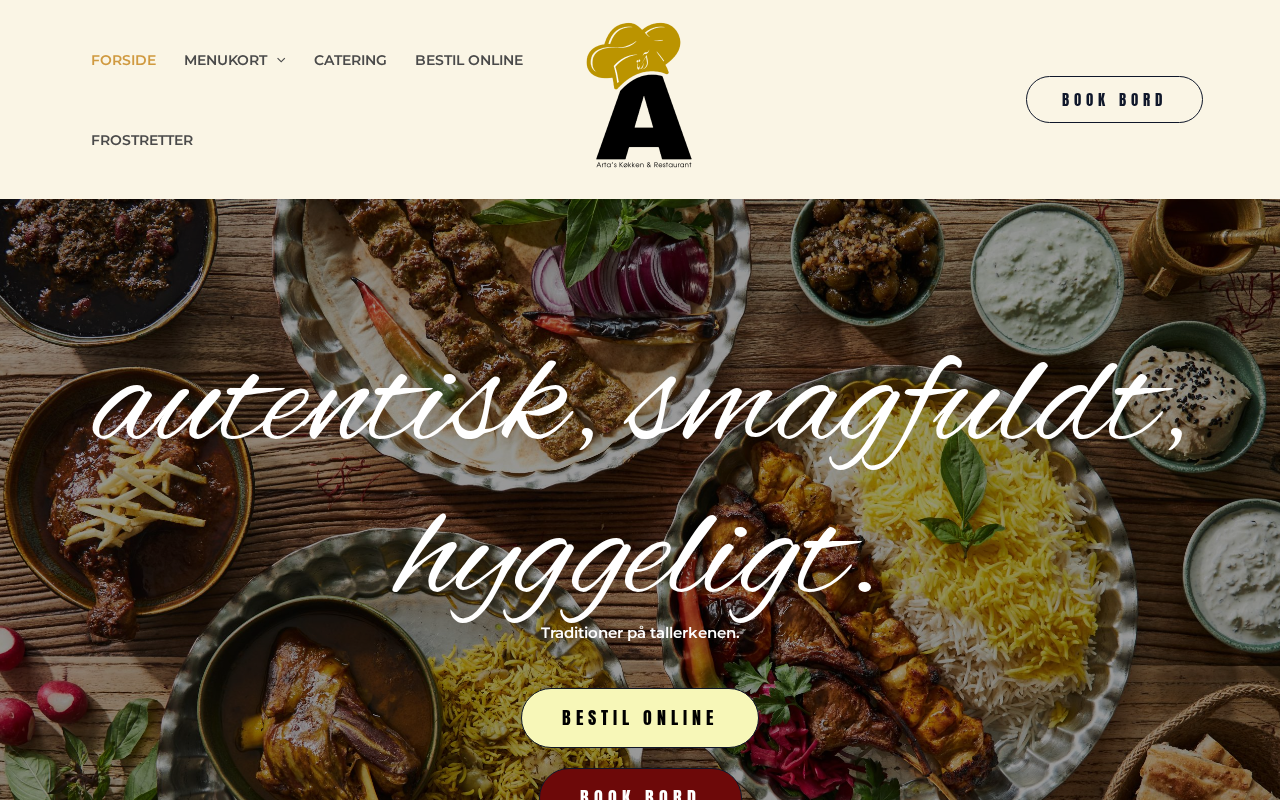Click the yellow BESTIL ONLINE hero button
The width and height of the screenshot is (1280, 800).
(x=640, y=718)
